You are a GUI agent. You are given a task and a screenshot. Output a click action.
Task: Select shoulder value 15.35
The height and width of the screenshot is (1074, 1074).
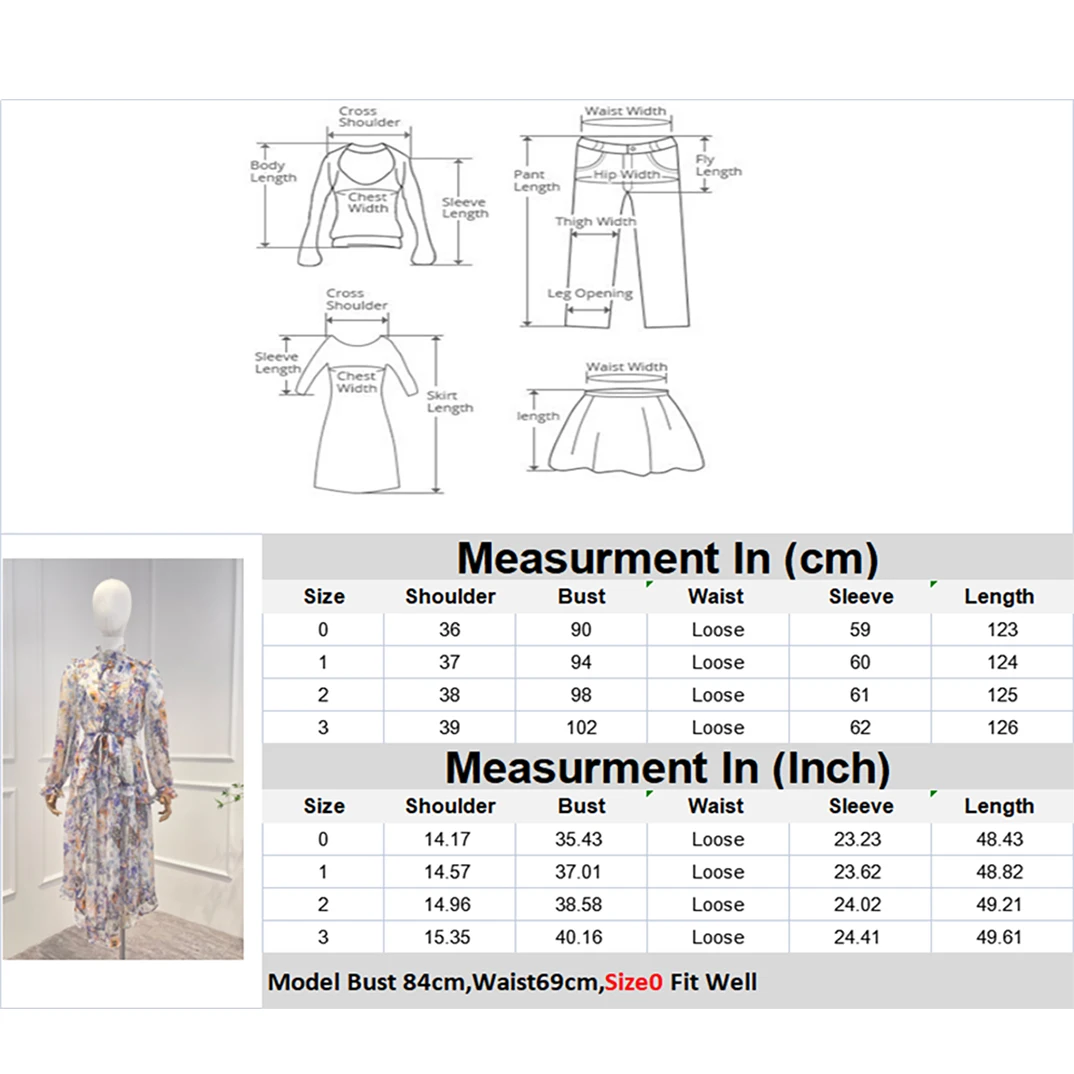tap(447, 937)
